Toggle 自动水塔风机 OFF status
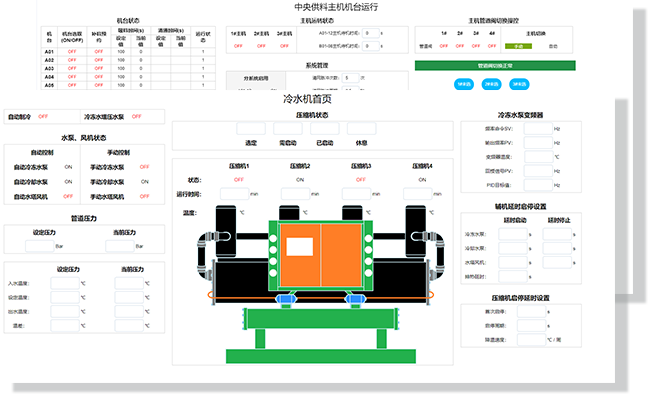The width and height of the screenshot is (648, 394). 68,196
